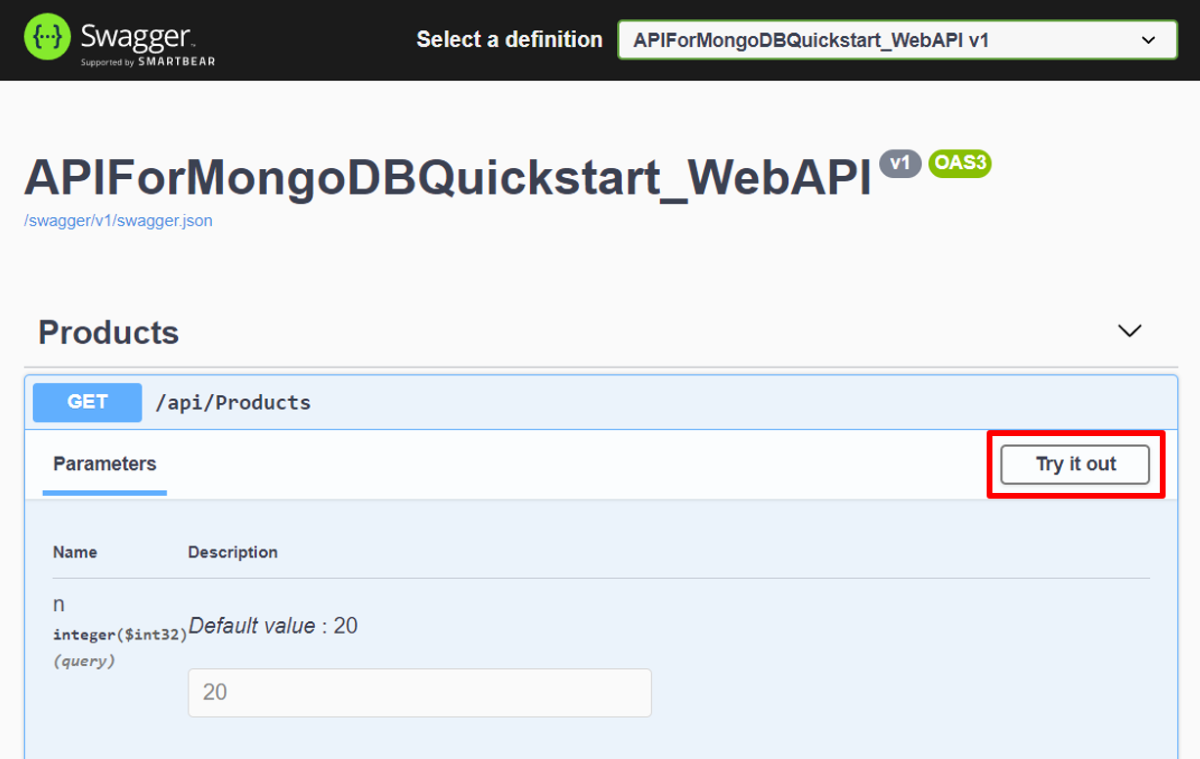Open the /swagger/v1/swagger.json link
The image size is (1200, 759).
click(119, 220)
